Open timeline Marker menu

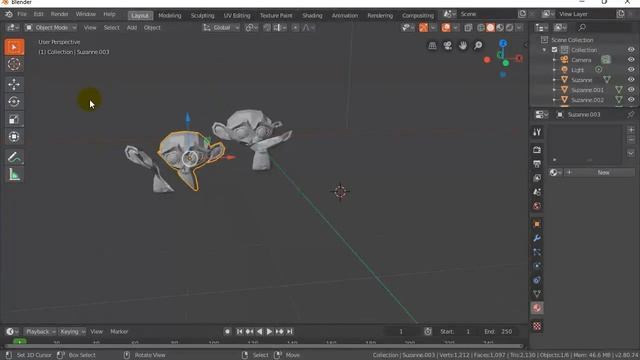tap(119, 331)
